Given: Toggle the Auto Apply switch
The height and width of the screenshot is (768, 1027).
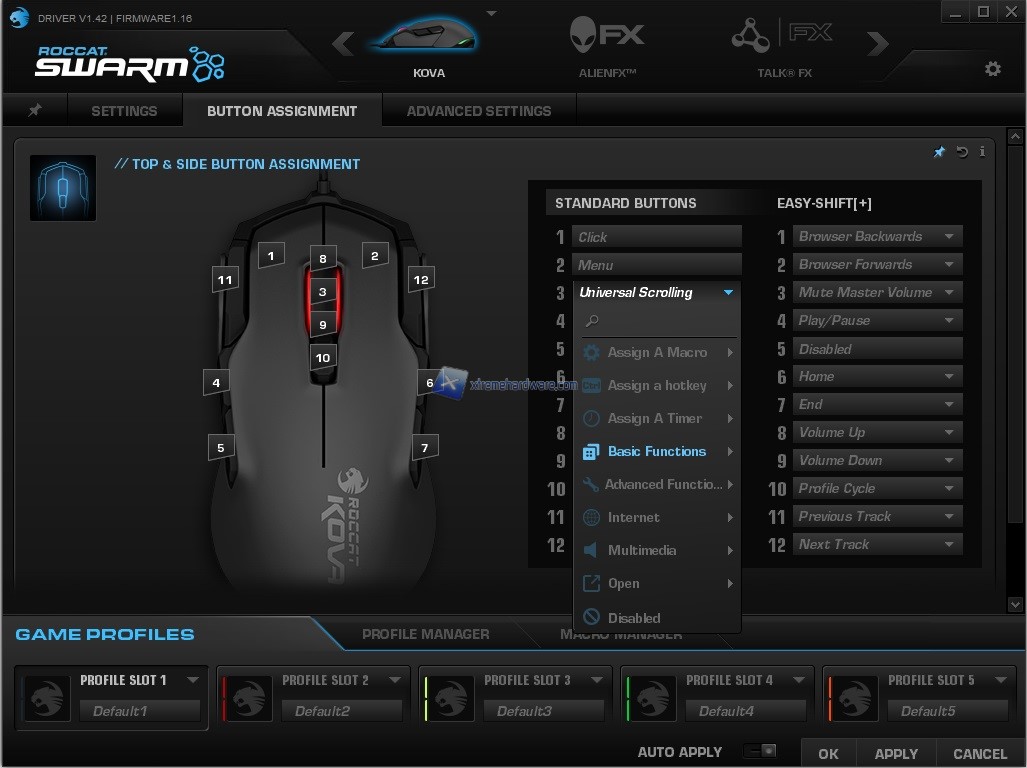Looking at the screenshot, I should (761, 751).
